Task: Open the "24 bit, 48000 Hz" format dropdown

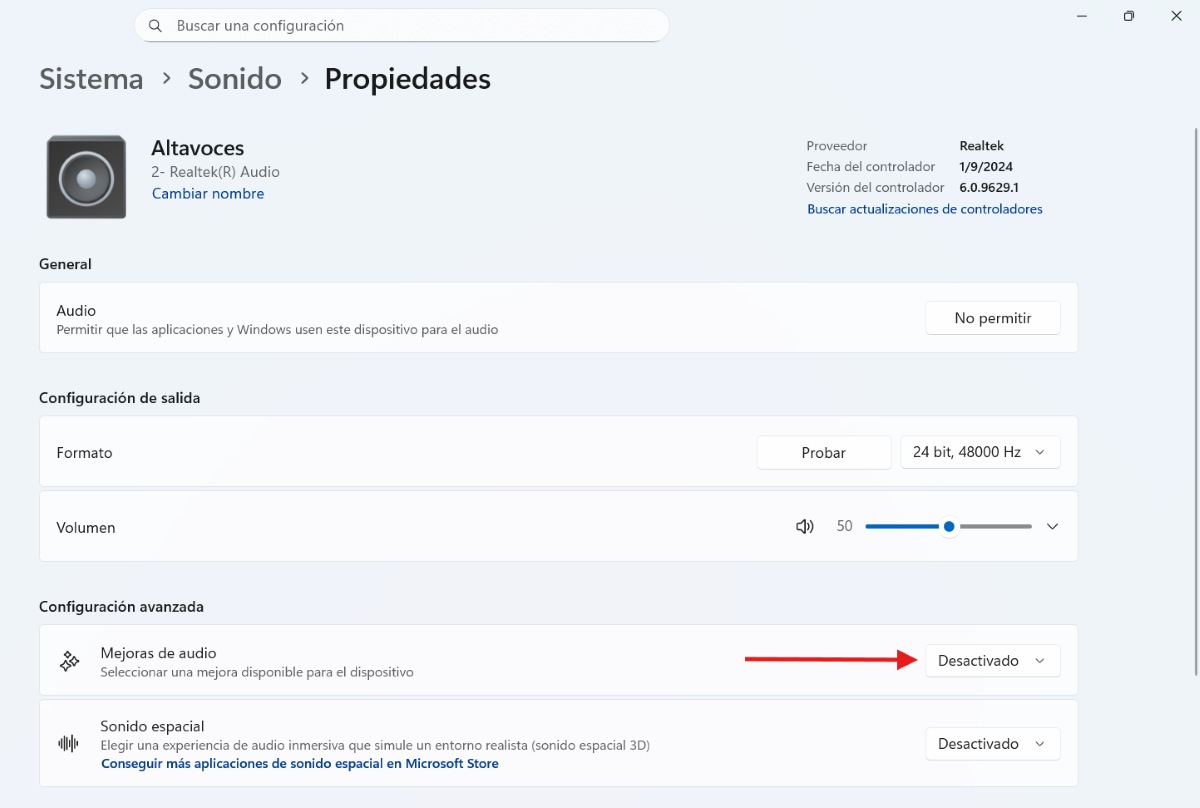Action: coord(980,452)
